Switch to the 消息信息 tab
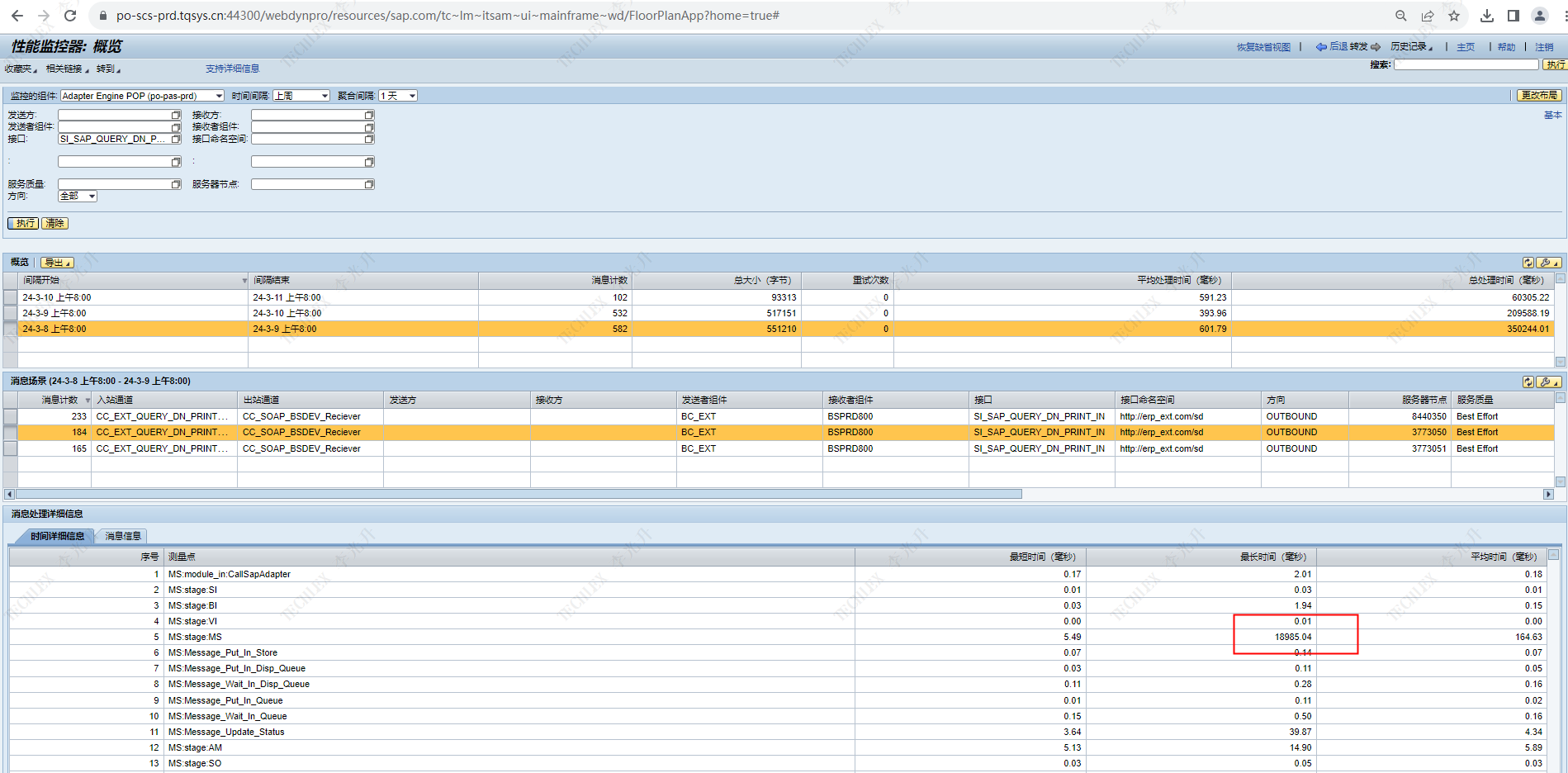The width and height of the screenshot is (1568, 773). click(x=122, y=536)
